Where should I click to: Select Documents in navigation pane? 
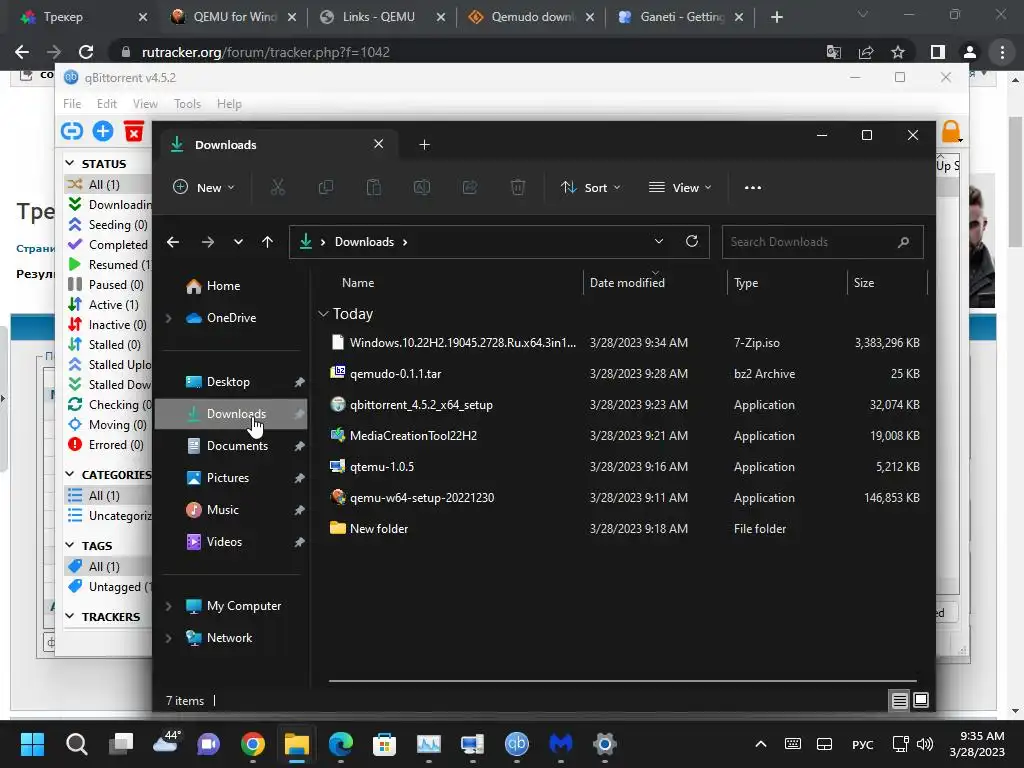pos(232,446)
